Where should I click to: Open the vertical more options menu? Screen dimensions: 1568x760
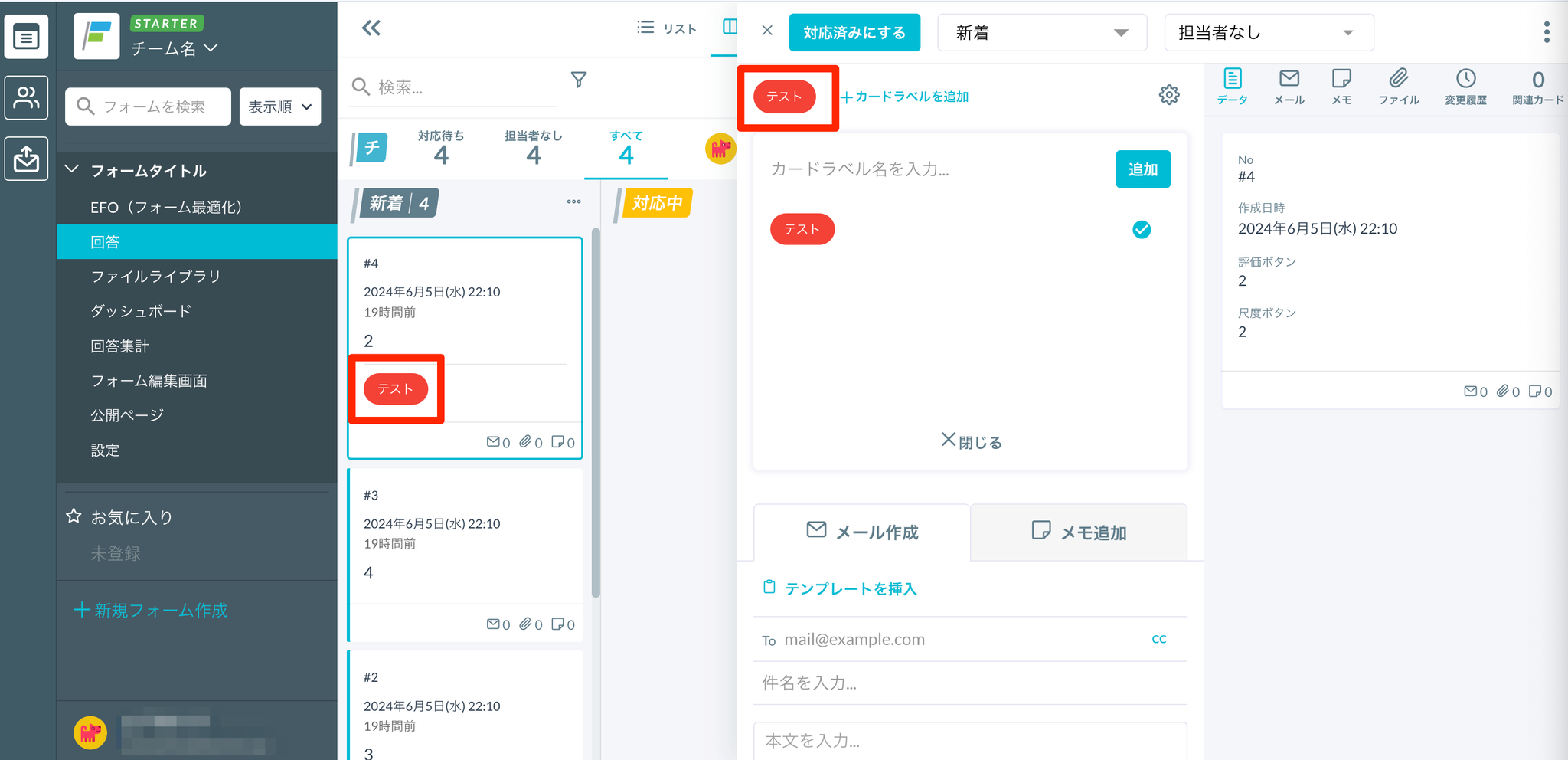(1547, 32)
